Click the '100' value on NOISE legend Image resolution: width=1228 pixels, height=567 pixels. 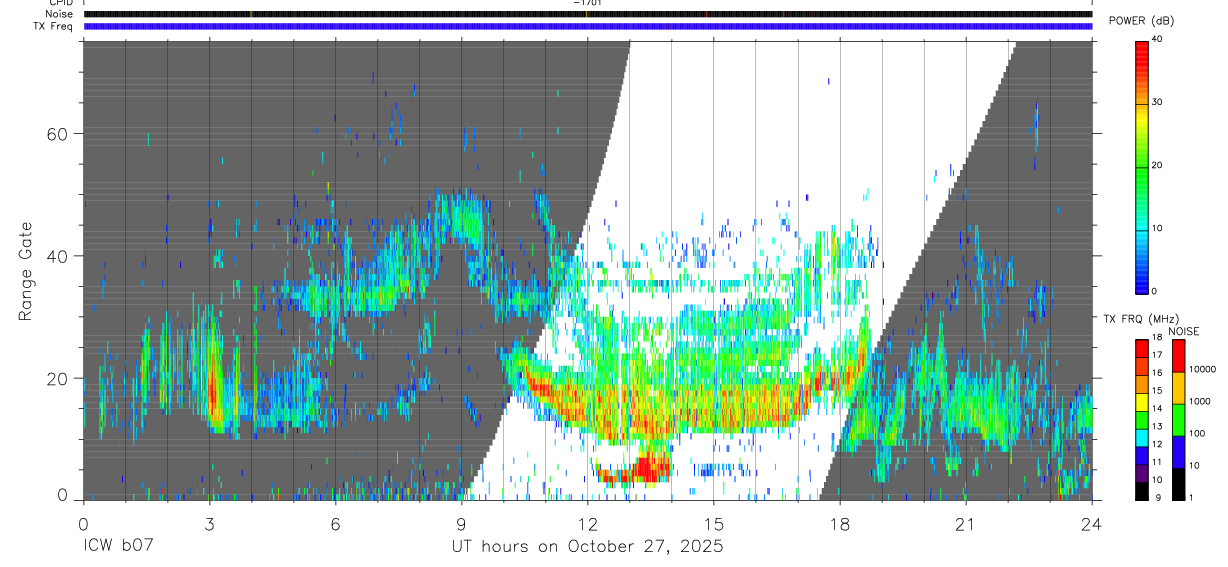pyautogui.click(x=1199, y=433)
